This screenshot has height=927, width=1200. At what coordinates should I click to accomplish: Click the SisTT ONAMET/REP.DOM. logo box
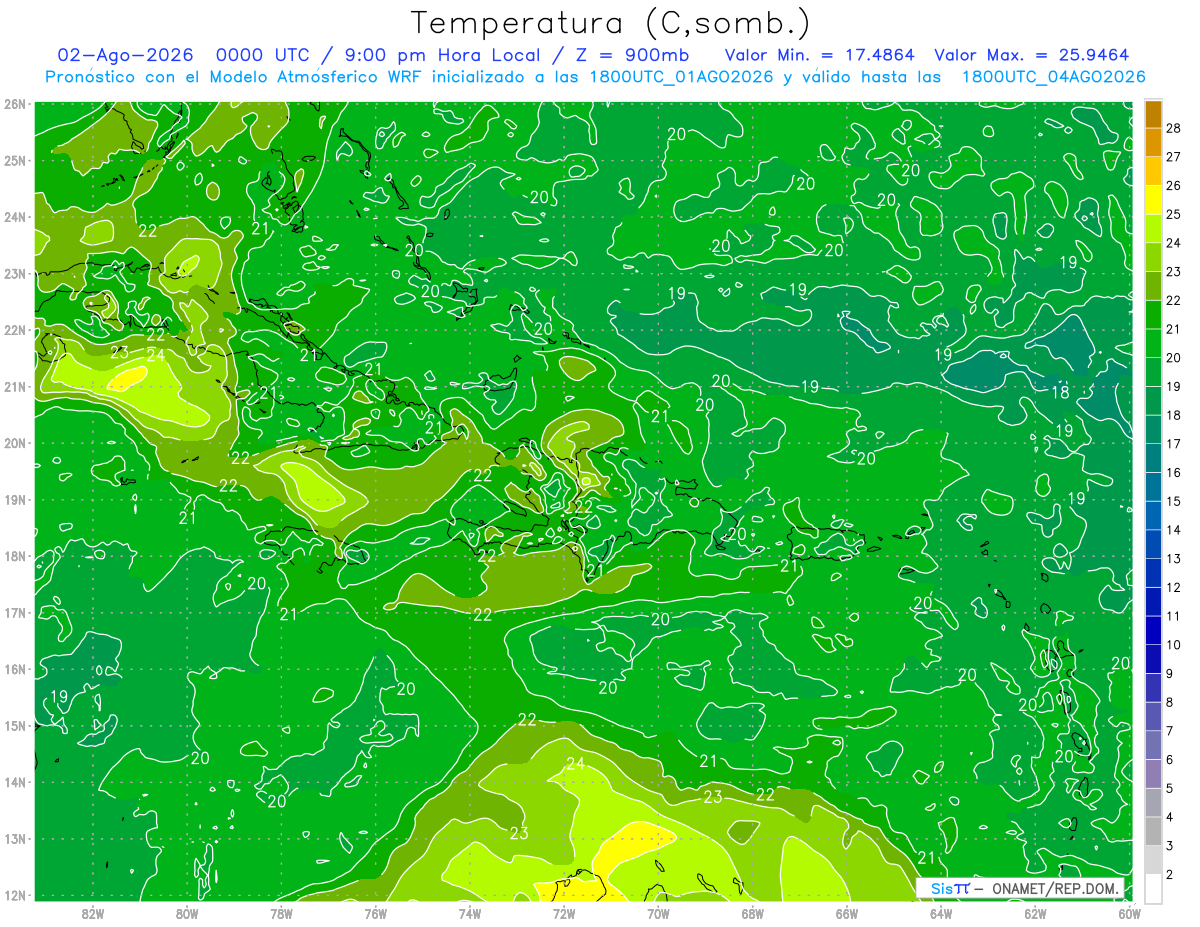(x=1020, y=888)
